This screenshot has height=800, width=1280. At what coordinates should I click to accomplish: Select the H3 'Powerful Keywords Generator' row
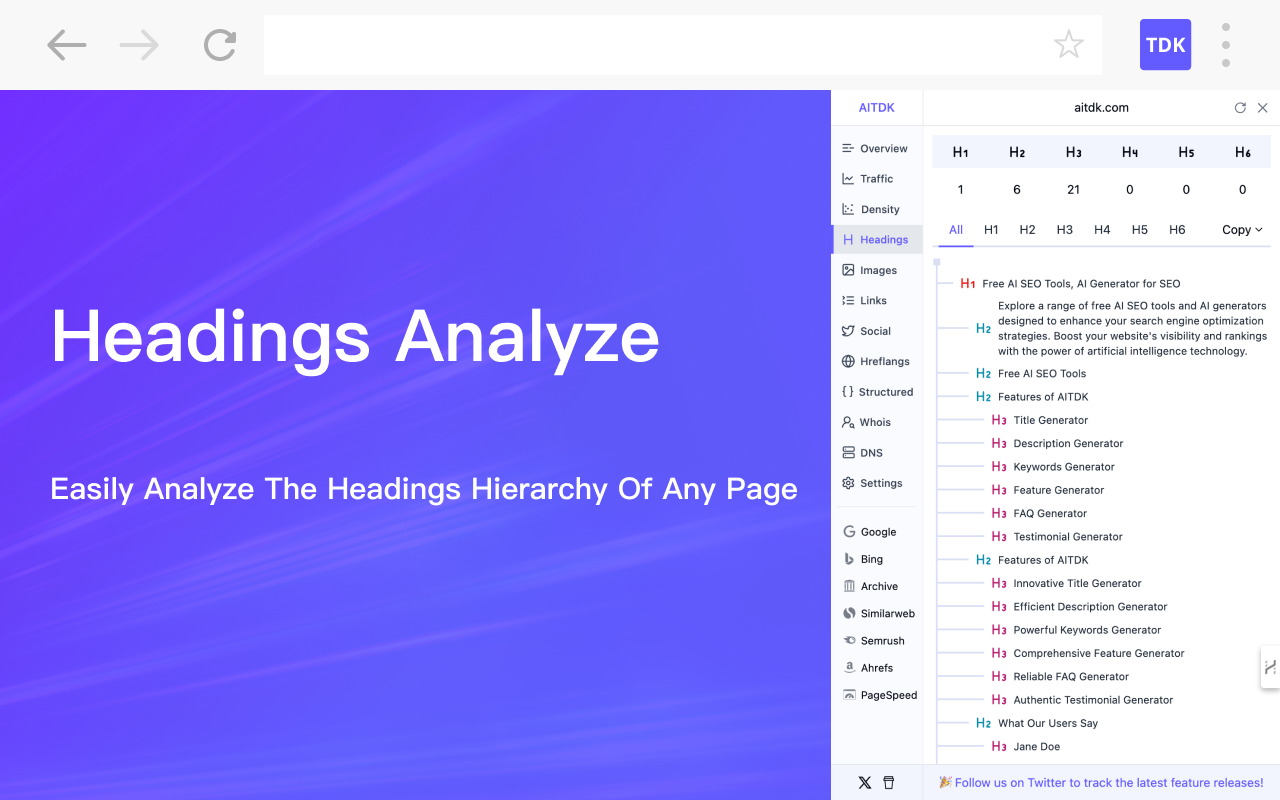point(1076,631)
